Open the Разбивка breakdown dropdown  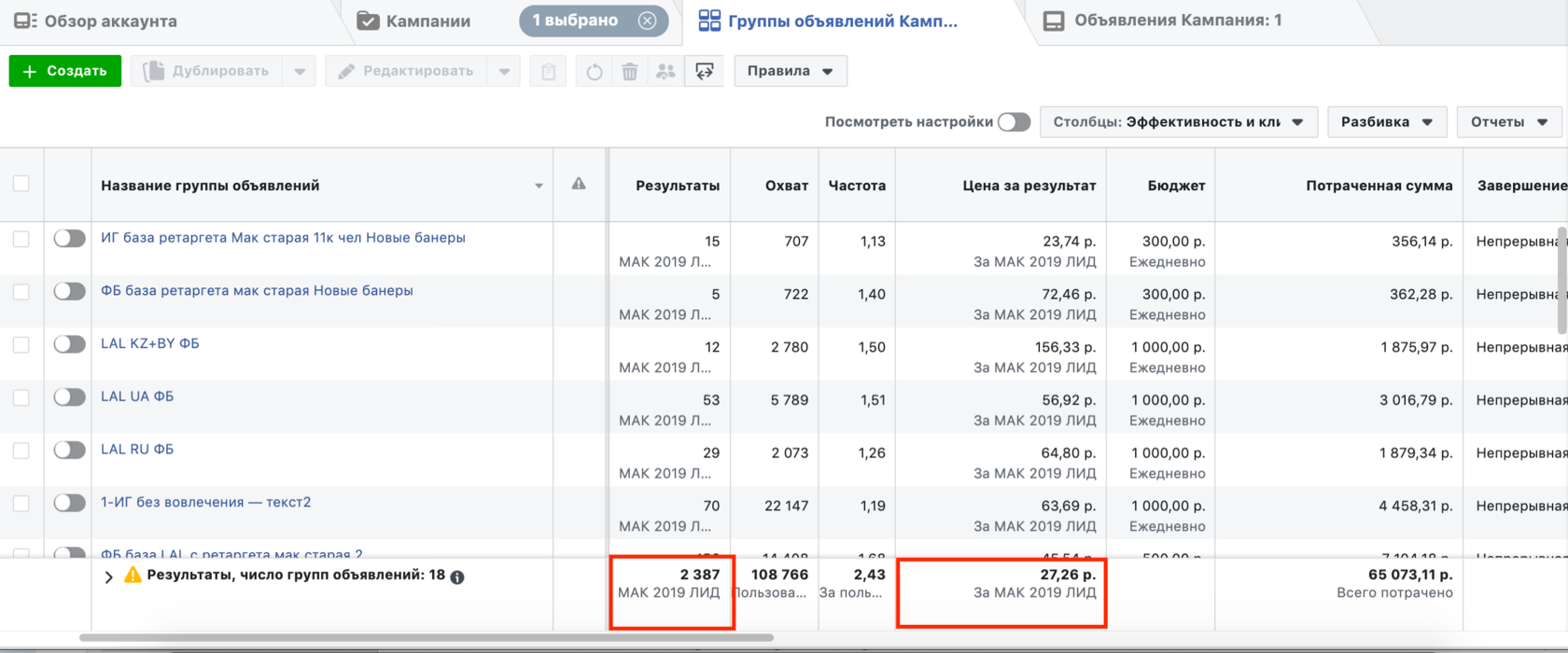1387,122
